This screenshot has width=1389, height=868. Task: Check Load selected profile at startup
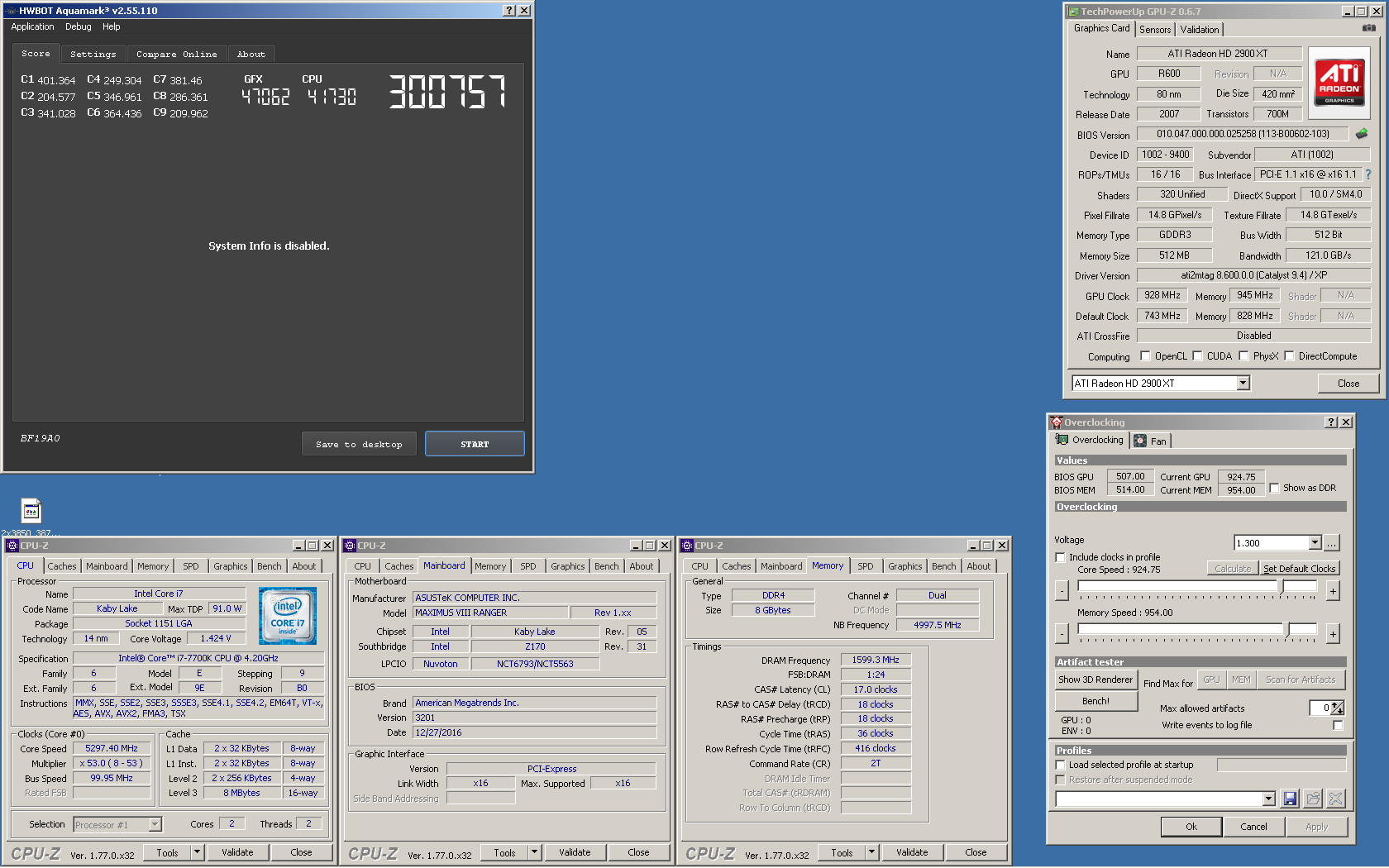[1060, 765]
